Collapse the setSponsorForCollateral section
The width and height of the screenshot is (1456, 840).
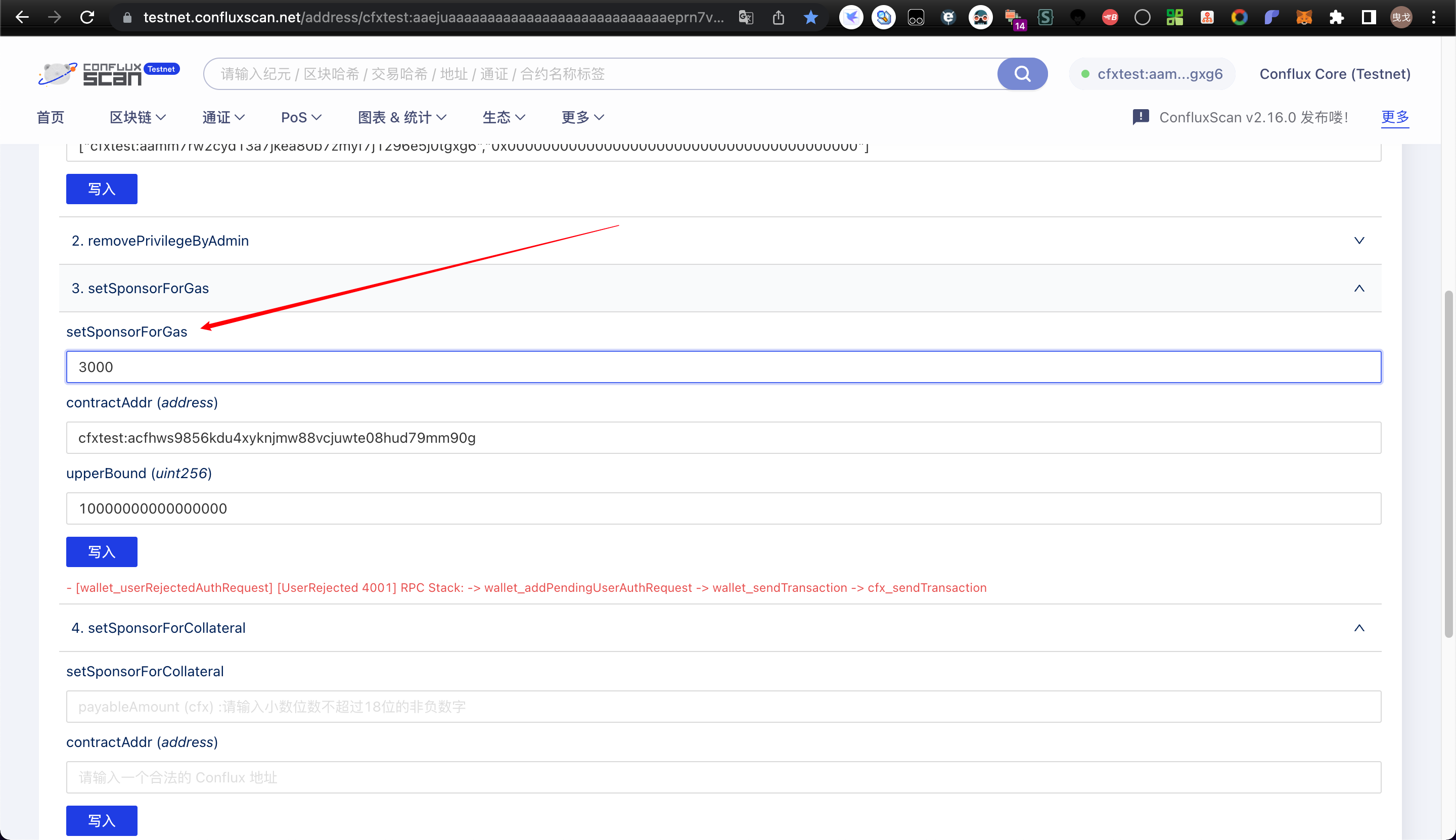1358,628
